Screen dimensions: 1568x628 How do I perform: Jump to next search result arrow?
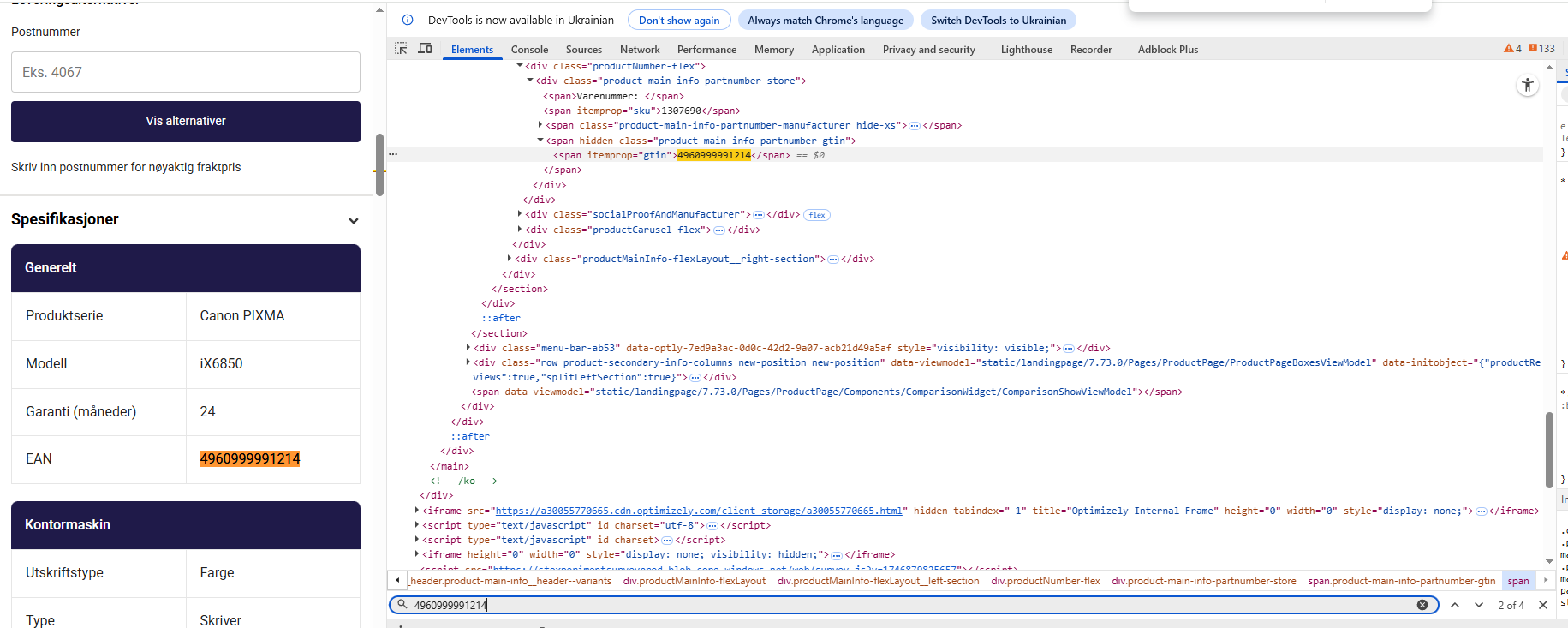(1479, 605)
